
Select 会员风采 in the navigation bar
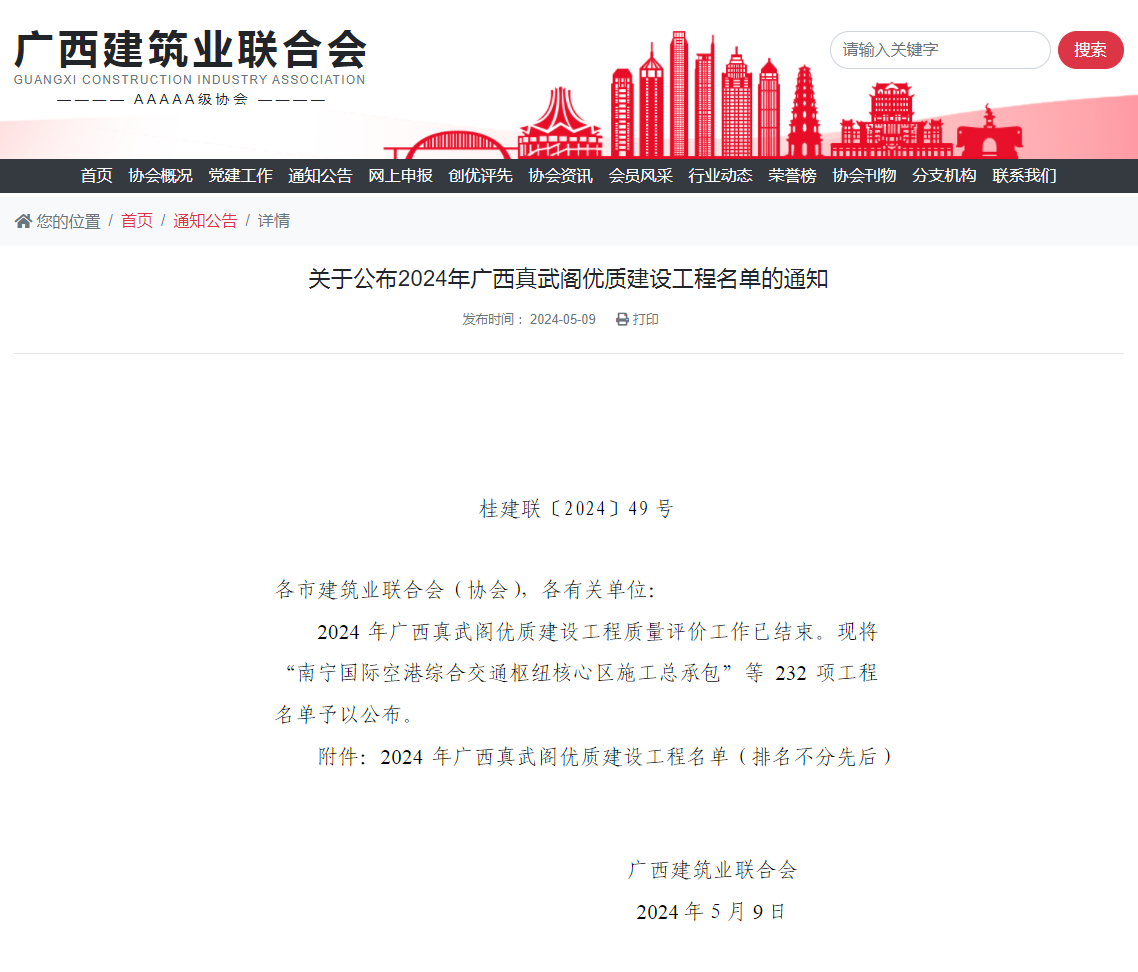tap(640, 176)
